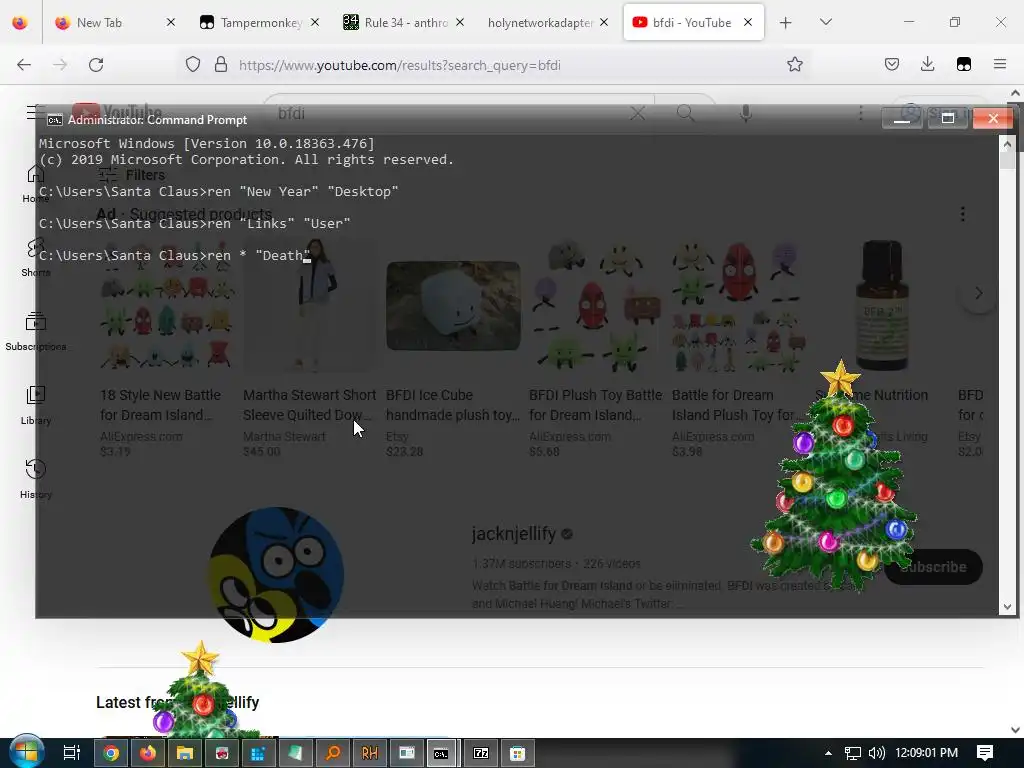Screen dimensions: 1024x768
Task: Click the blue grid tiles taskbar icon
Action: click(x=258, y=753)
